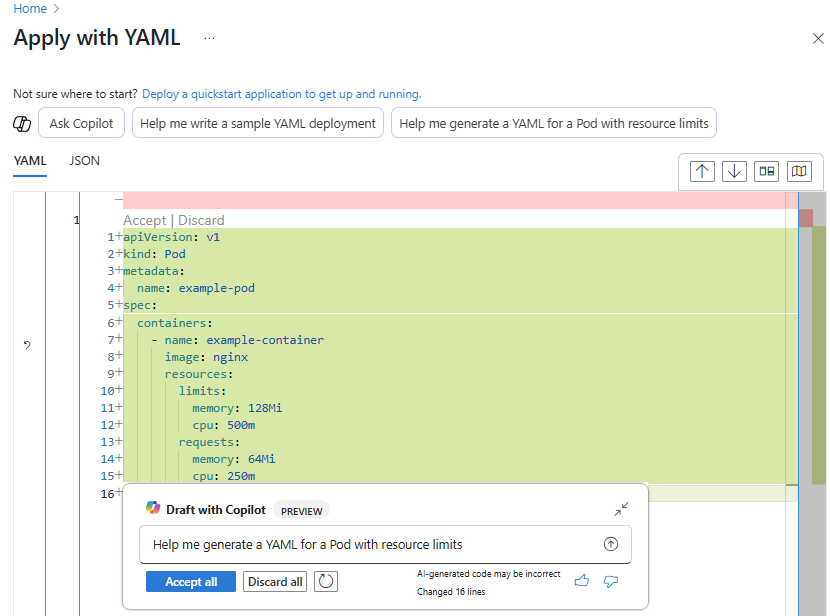Switch to the JSON tab
The image size is (830, 616).
pos(84,160)
